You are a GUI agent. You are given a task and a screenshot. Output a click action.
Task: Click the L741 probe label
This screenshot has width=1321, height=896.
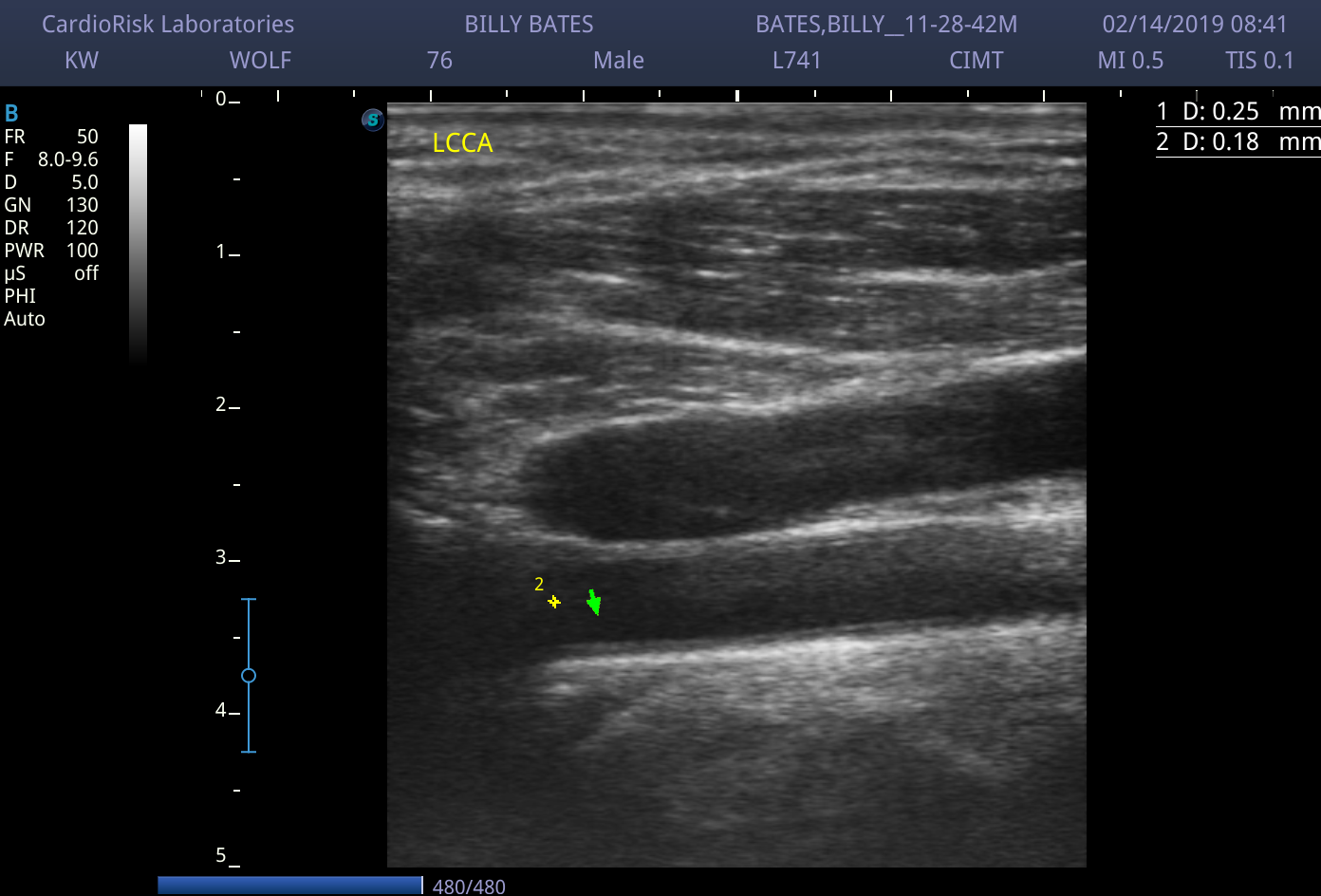(x=797, y=61)
